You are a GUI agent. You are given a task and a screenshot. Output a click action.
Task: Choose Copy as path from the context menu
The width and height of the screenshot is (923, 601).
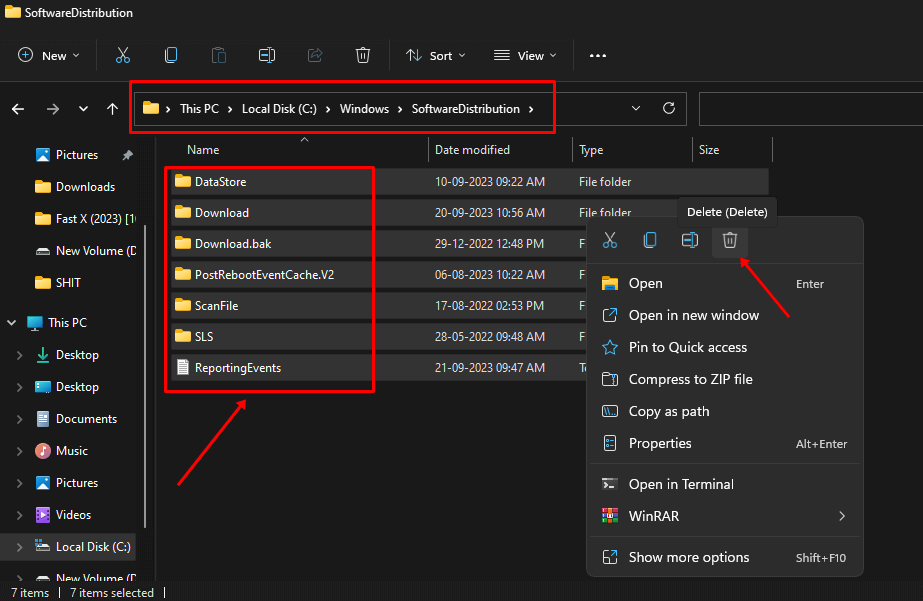(x=669, y=411)
